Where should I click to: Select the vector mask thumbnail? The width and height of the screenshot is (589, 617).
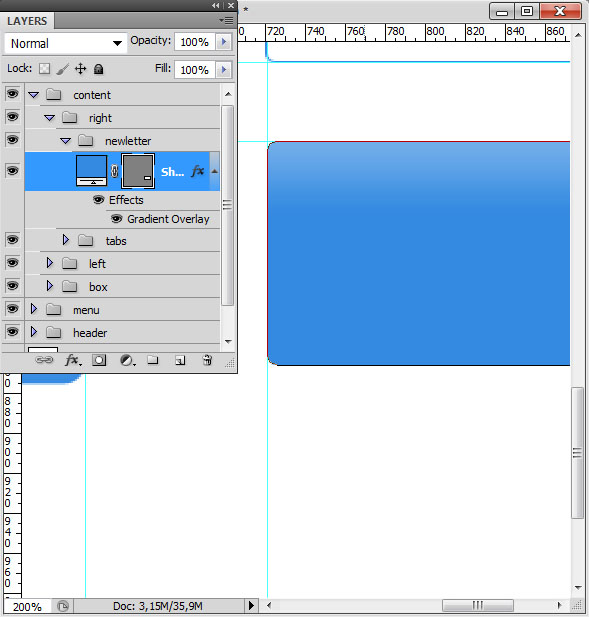coord(138,171)
